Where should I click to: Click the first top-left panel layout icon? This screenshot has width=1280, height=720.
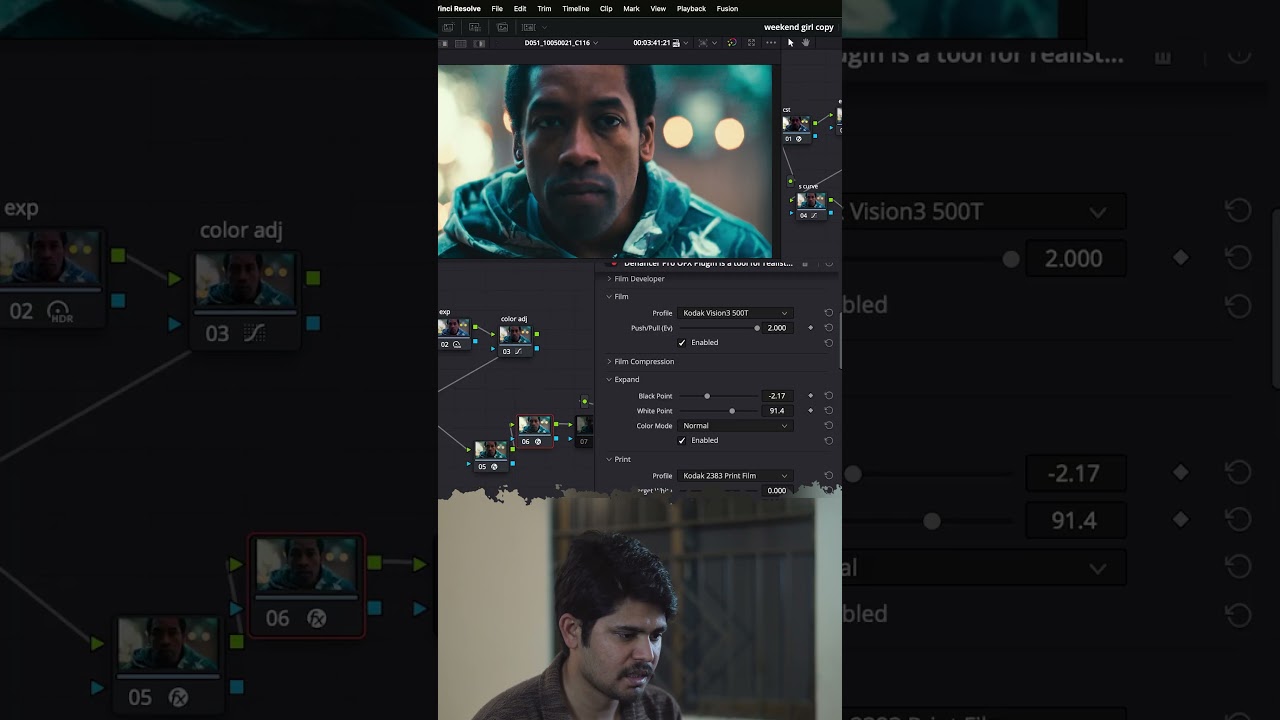pyautogui.click(x=448, y=27)
